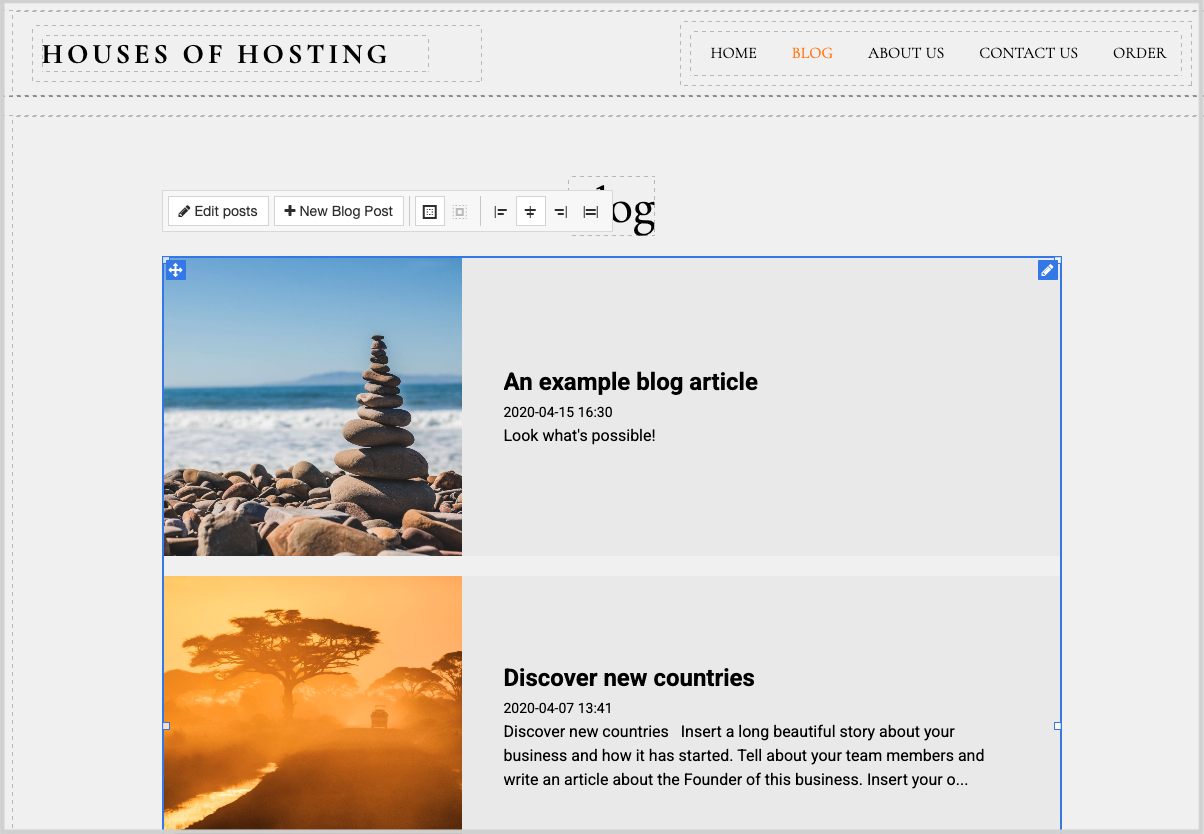This screenshot has width=1204, height=834.
Task: Click the Edit posts button
Action: pos(218,211)
